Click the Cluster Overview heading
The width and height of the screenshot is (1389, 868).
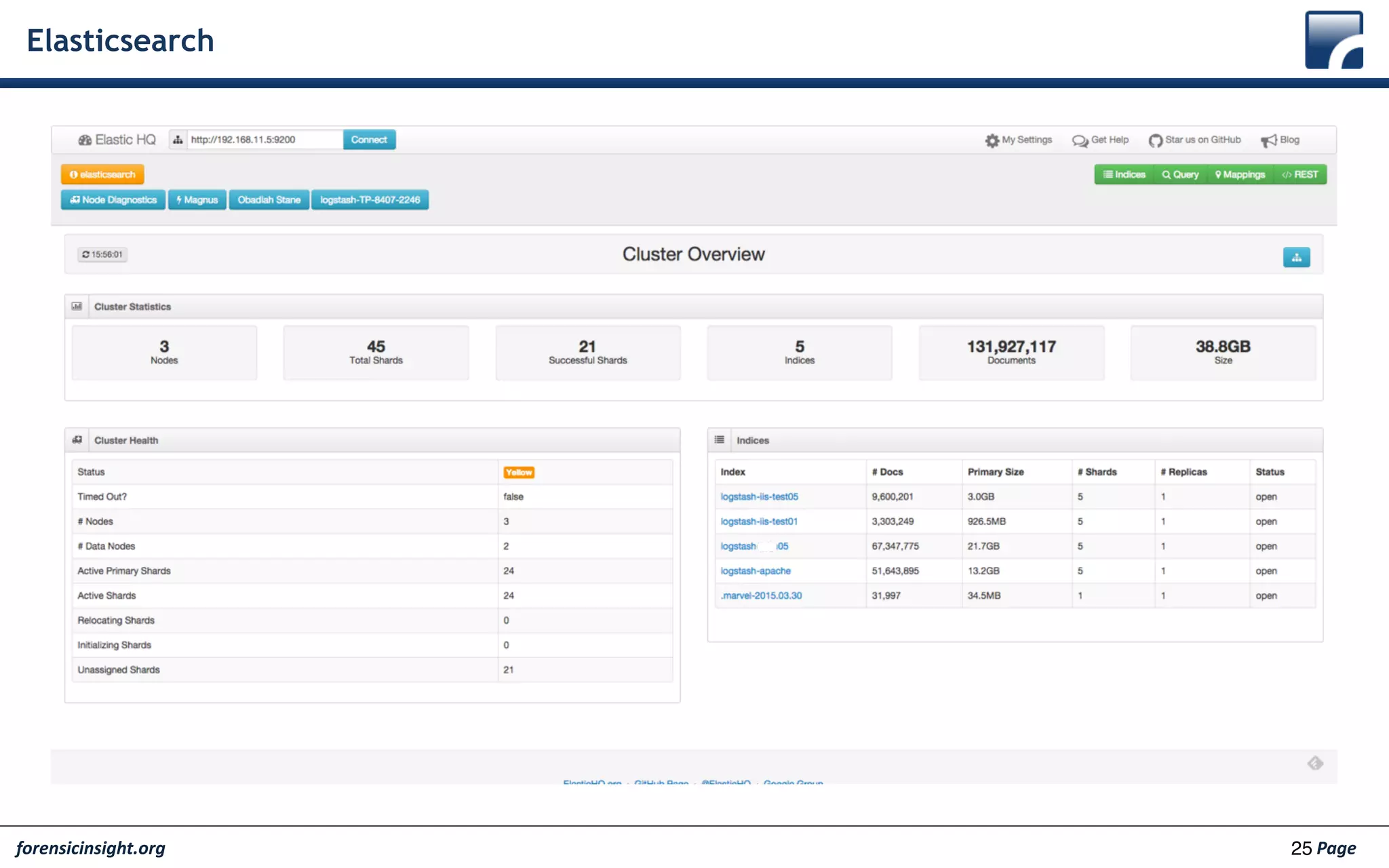point(693,254)
